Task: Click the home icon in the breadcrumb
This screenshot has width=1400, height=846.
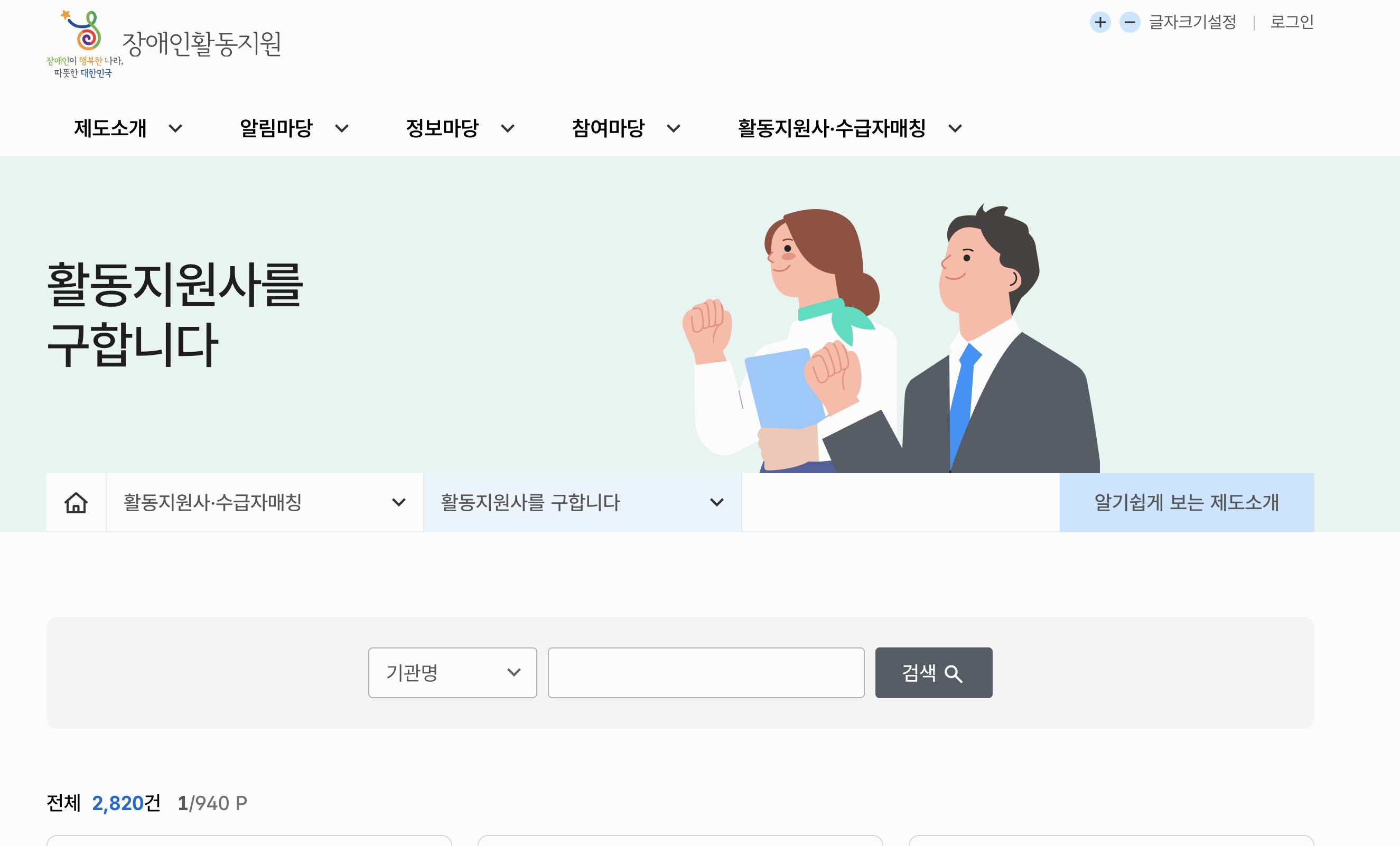Action: (x=76, y=502)
